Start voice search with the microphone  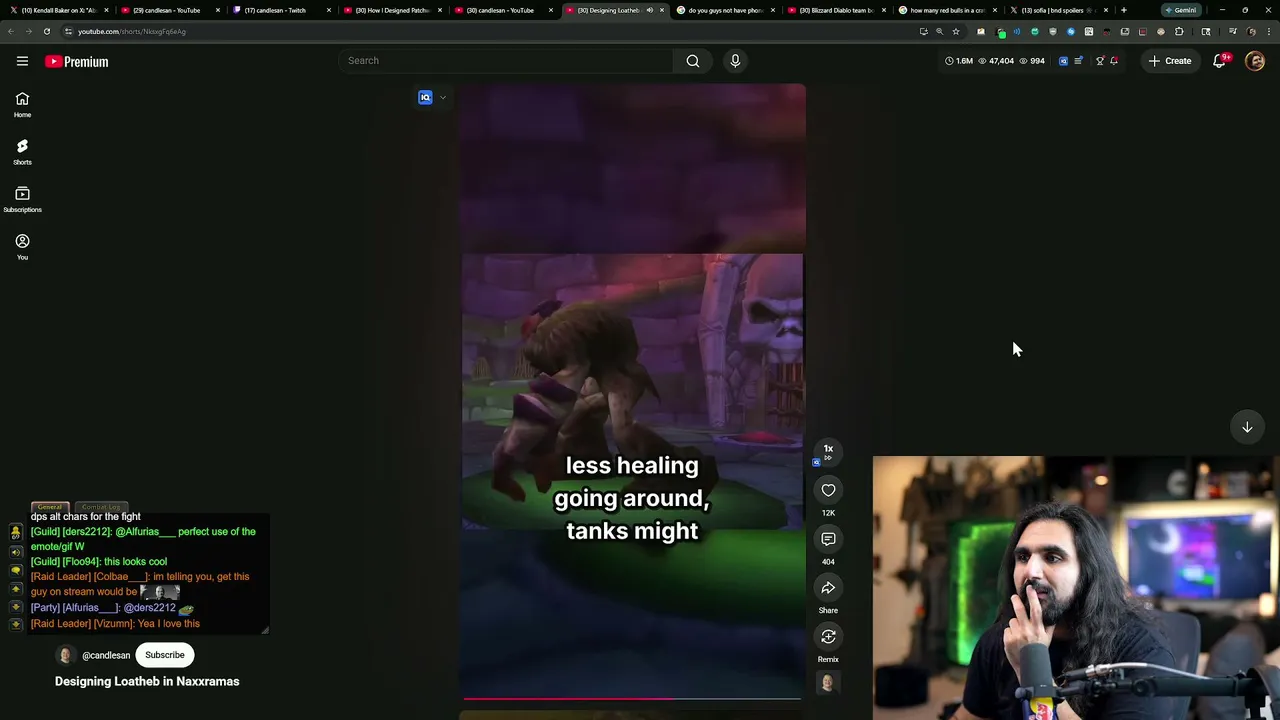(735, 61)
